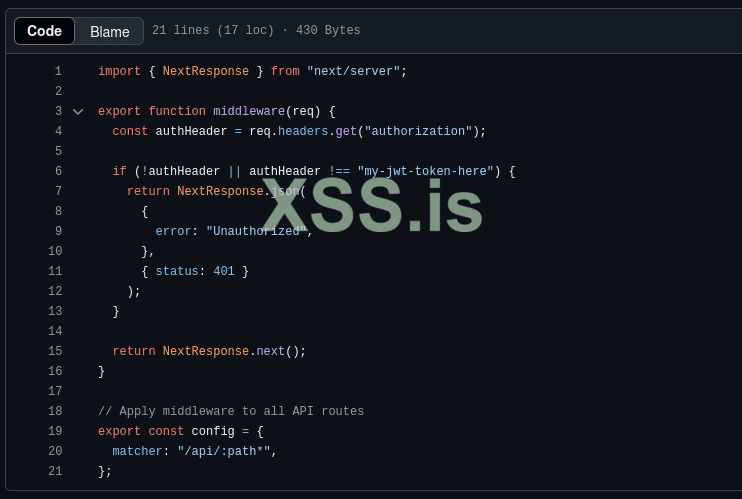
Task: Click the "my-jwt-token-here" string
Action: pyautogui.click(x=425, y=171)
